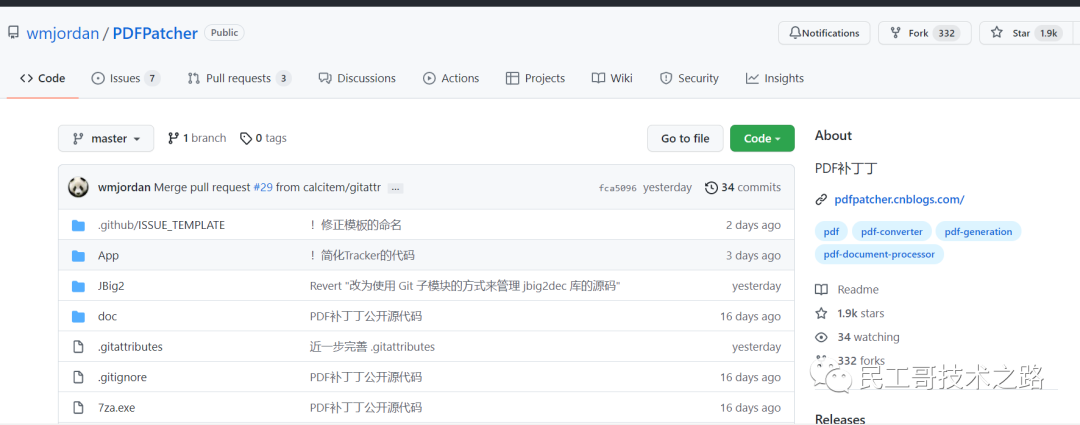The image size is (1080, 425).
Task: Open the Discussions tab
Action: 357,79
